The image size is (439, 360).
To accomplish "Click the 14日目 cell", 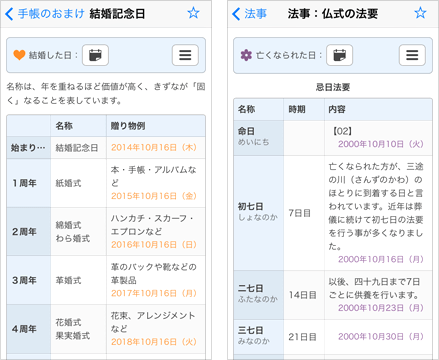I will coord(304,295).
